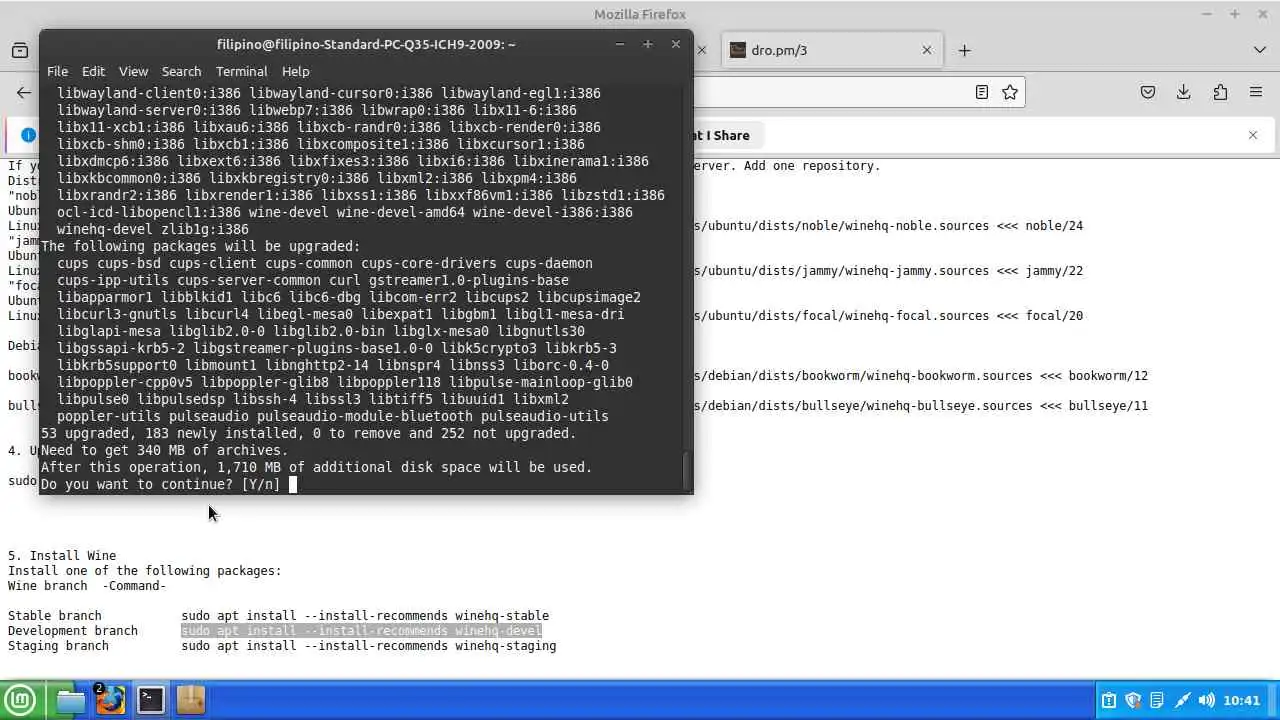Bookmark this page with the star
The height and width of the screenshot is (720, 1280).
click(1010, 92)
